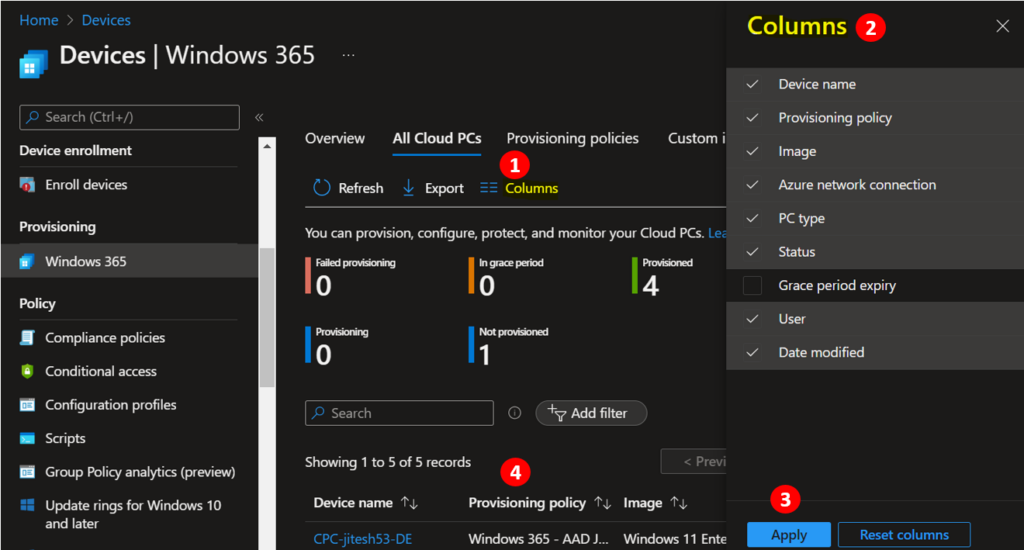Click the Learn more link after Cloud PCs text

tap(717, 233)
